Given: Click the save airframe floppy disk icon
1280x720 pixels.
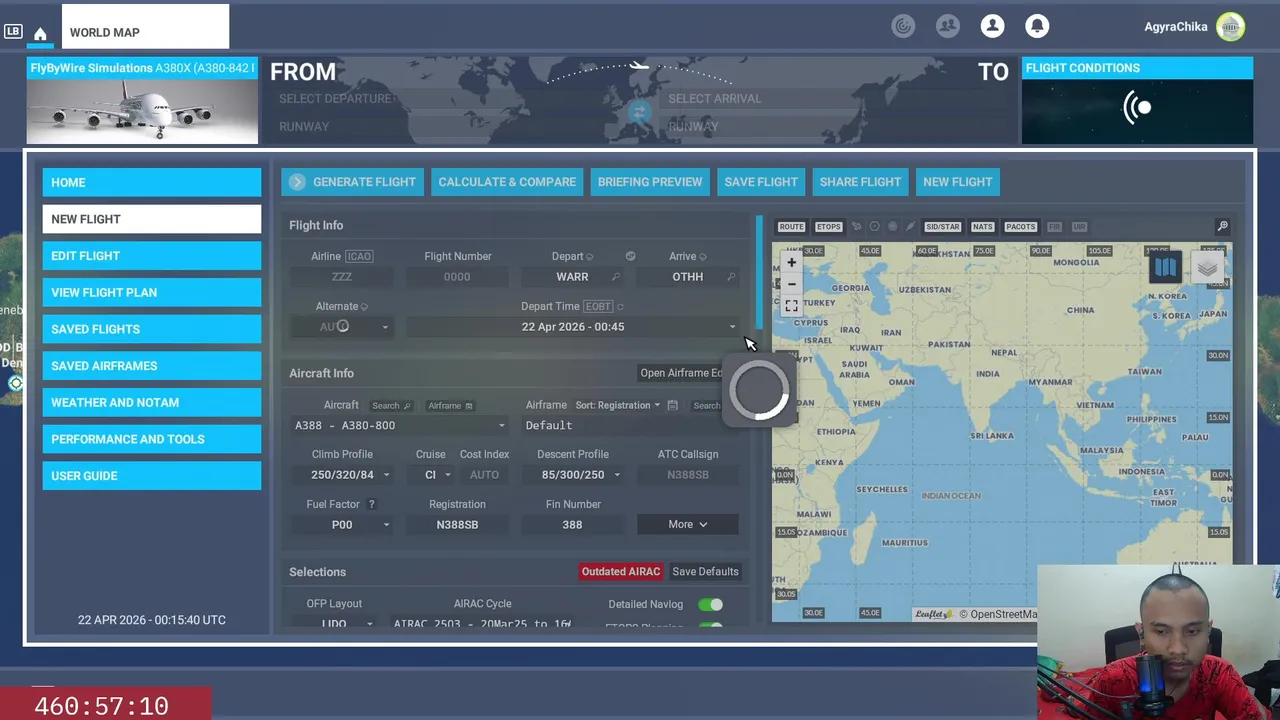Looking at the screenshot, I should (672, 405).
